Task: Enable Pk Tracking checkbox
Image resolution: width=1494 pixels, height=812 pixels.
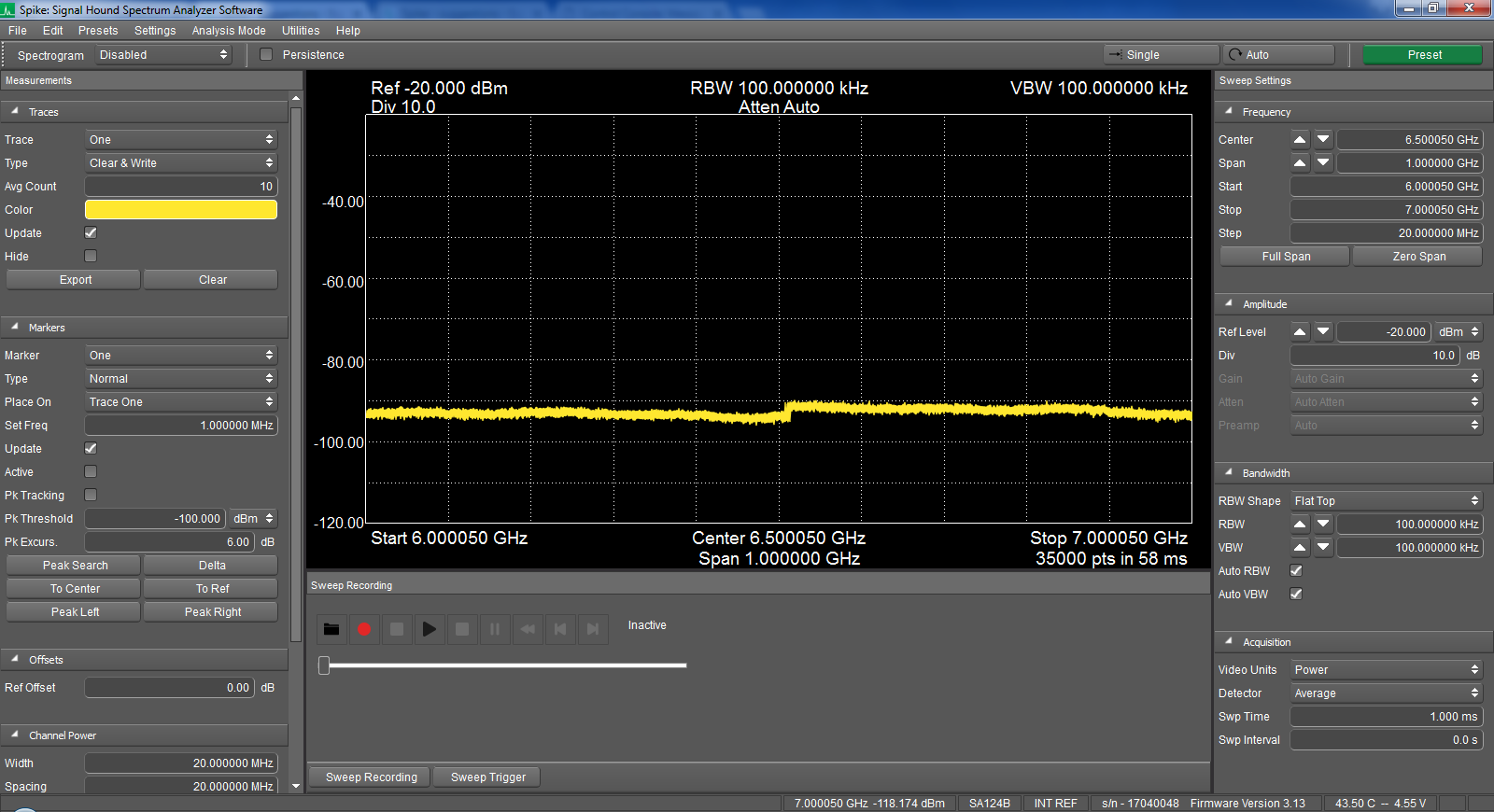Action: pos(91,495)
